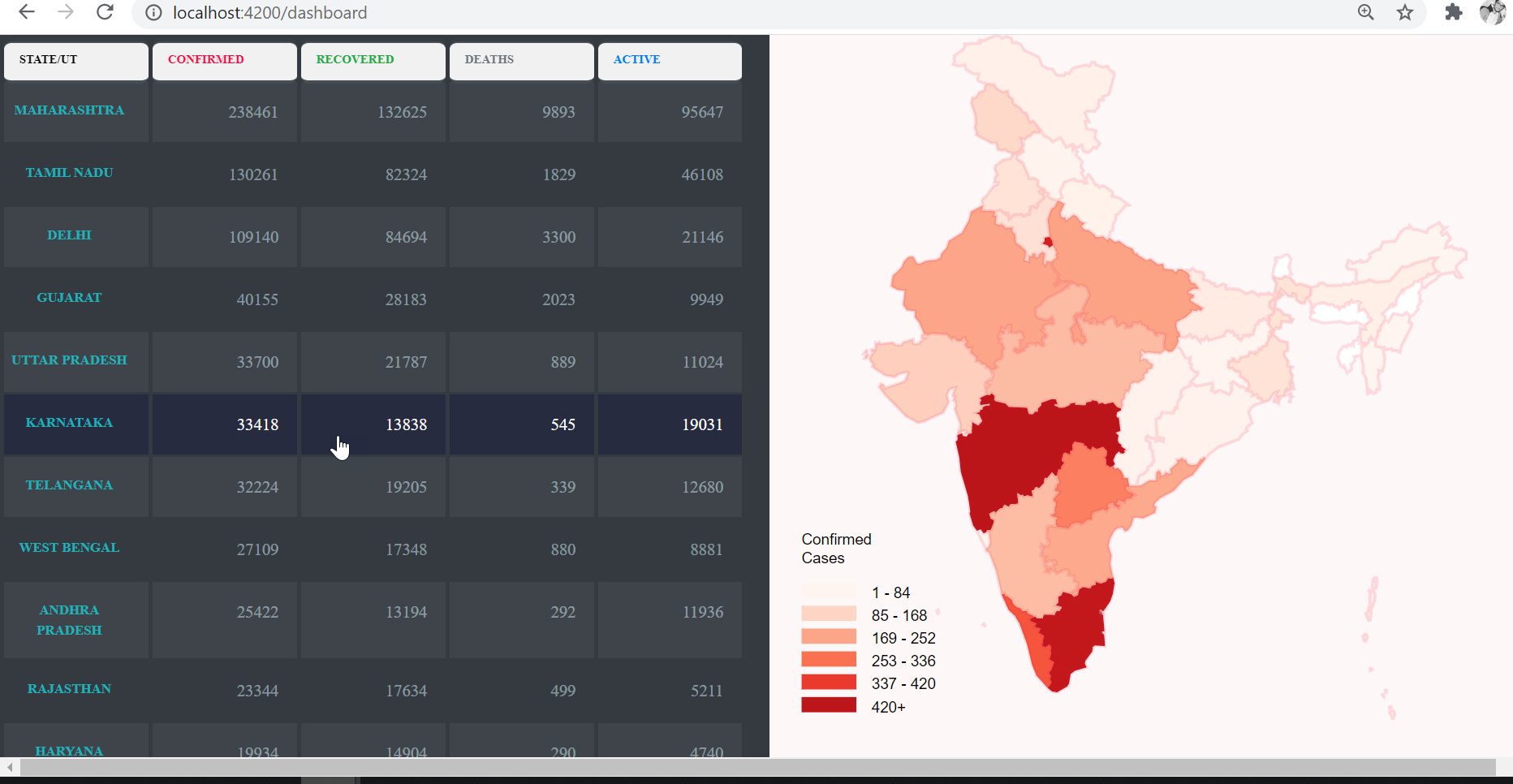Open the browser profile avatar
Viewport: 1513px width, 784px height.
tap(1492, 12)
